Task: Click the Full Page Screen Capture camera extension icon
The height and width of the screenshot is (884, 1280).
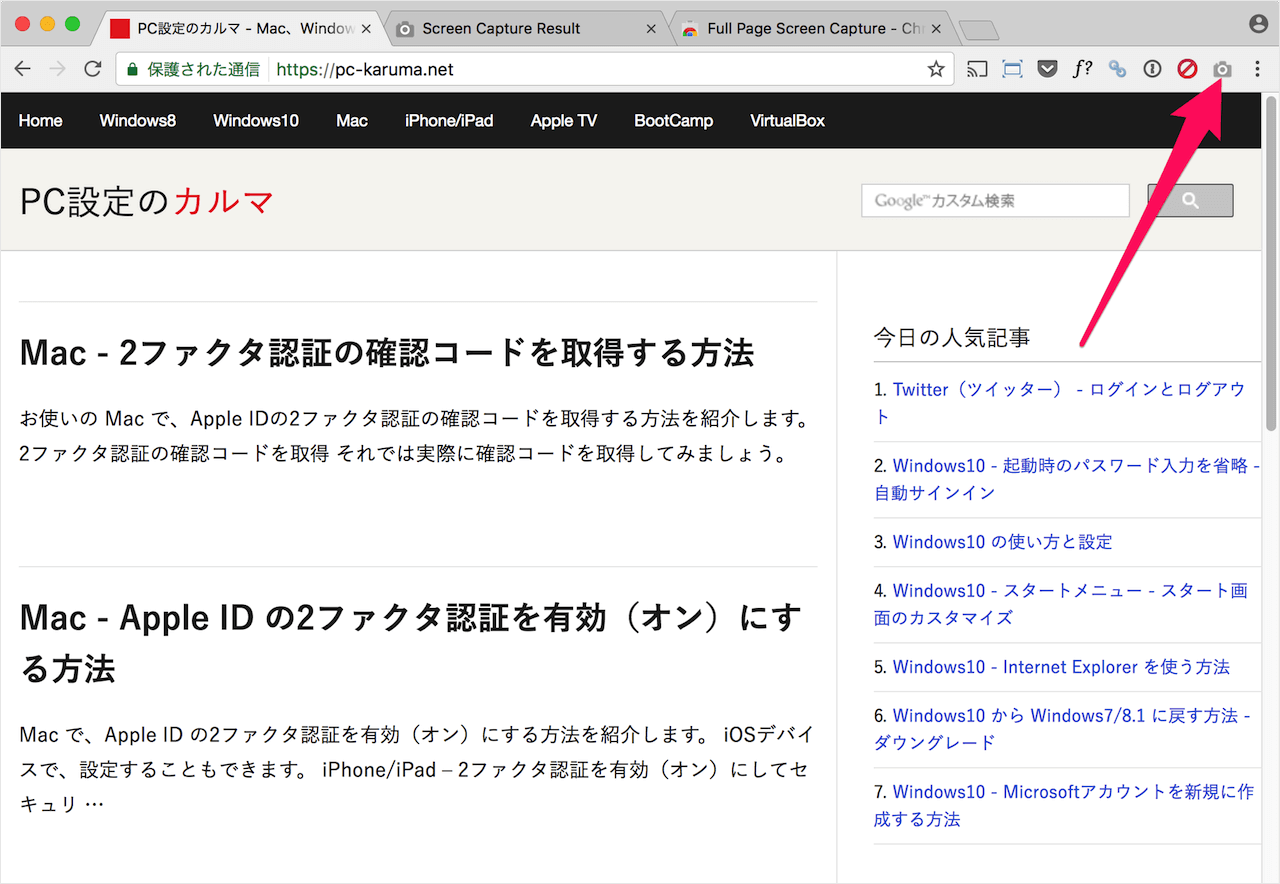Action: 1222,69
